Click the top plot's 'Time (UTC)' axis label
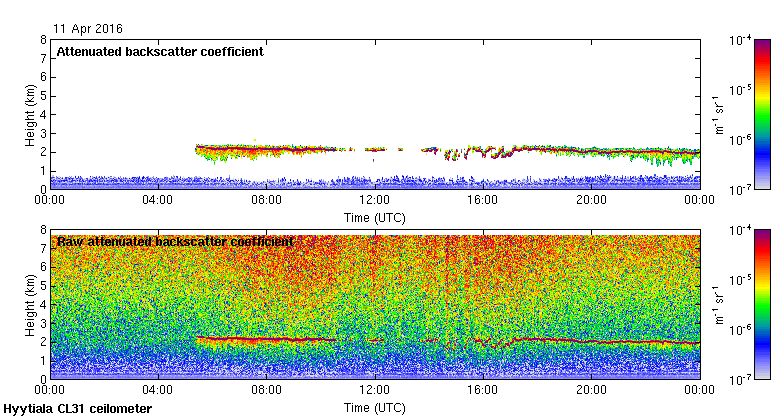This screenshot has width=780, height=420. (375, 218)
